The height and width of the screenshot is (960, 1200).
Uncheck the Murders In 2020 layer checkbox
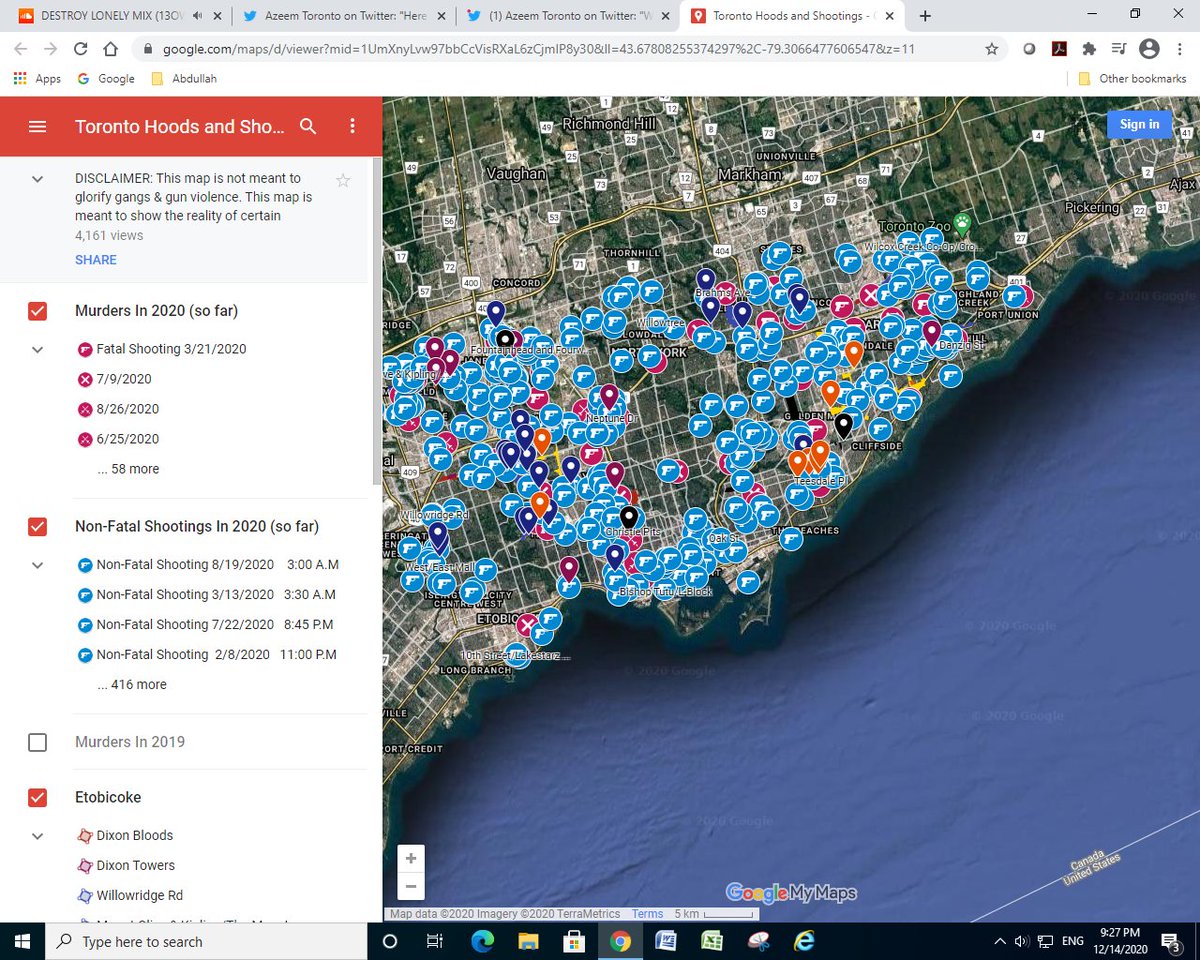click(37, 311)
